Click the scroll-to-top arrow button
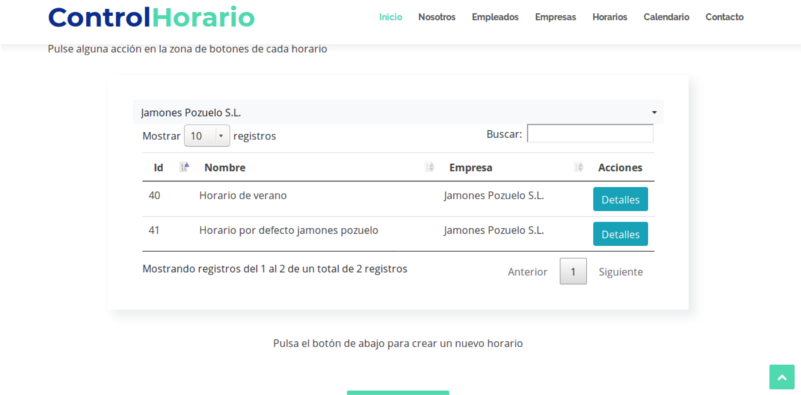Viewport: 801px width, 395px height. 782,377
